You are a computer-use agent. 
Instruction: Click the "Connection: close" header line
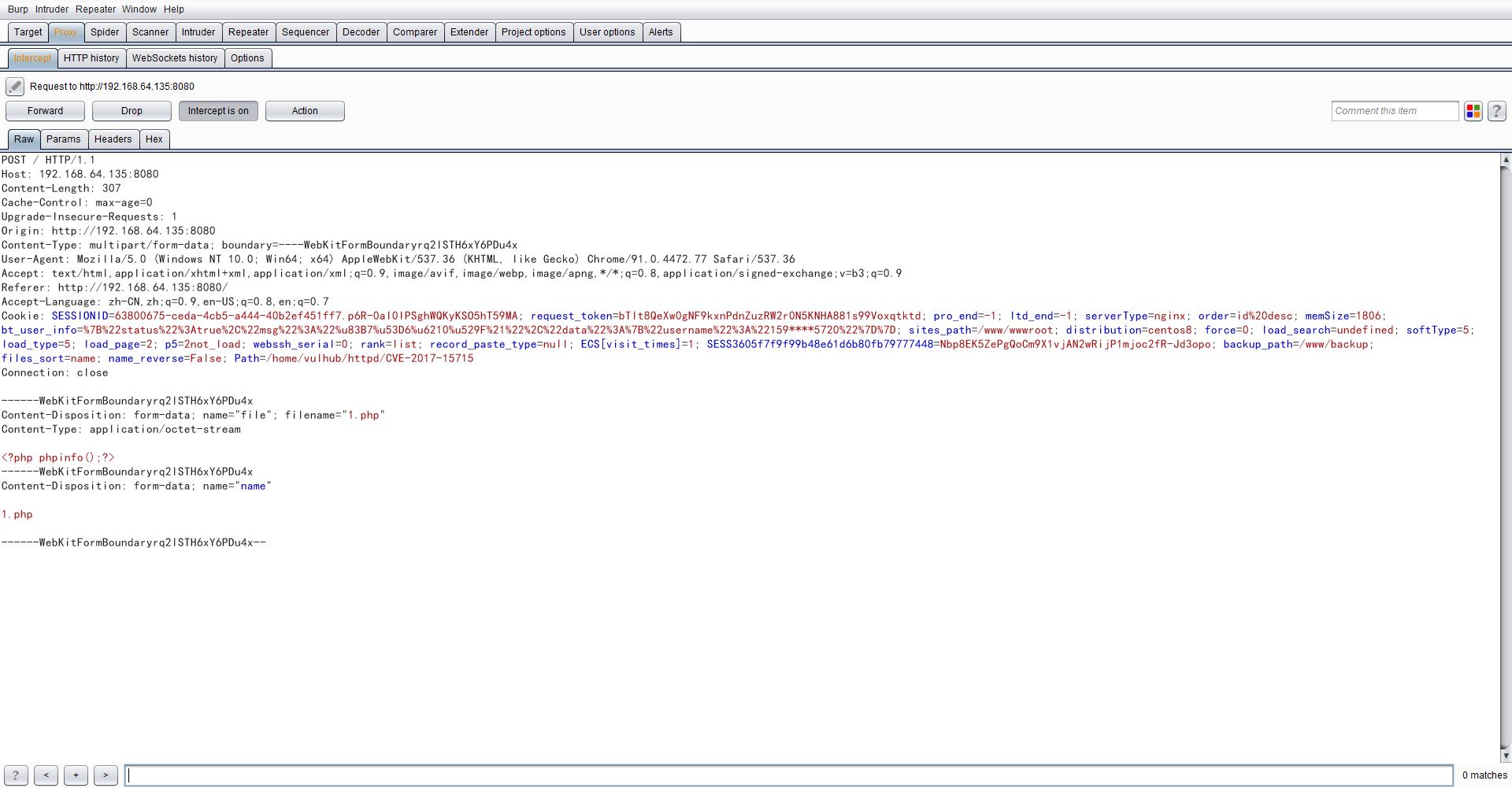pyautogui.click(x=54, y=372)
